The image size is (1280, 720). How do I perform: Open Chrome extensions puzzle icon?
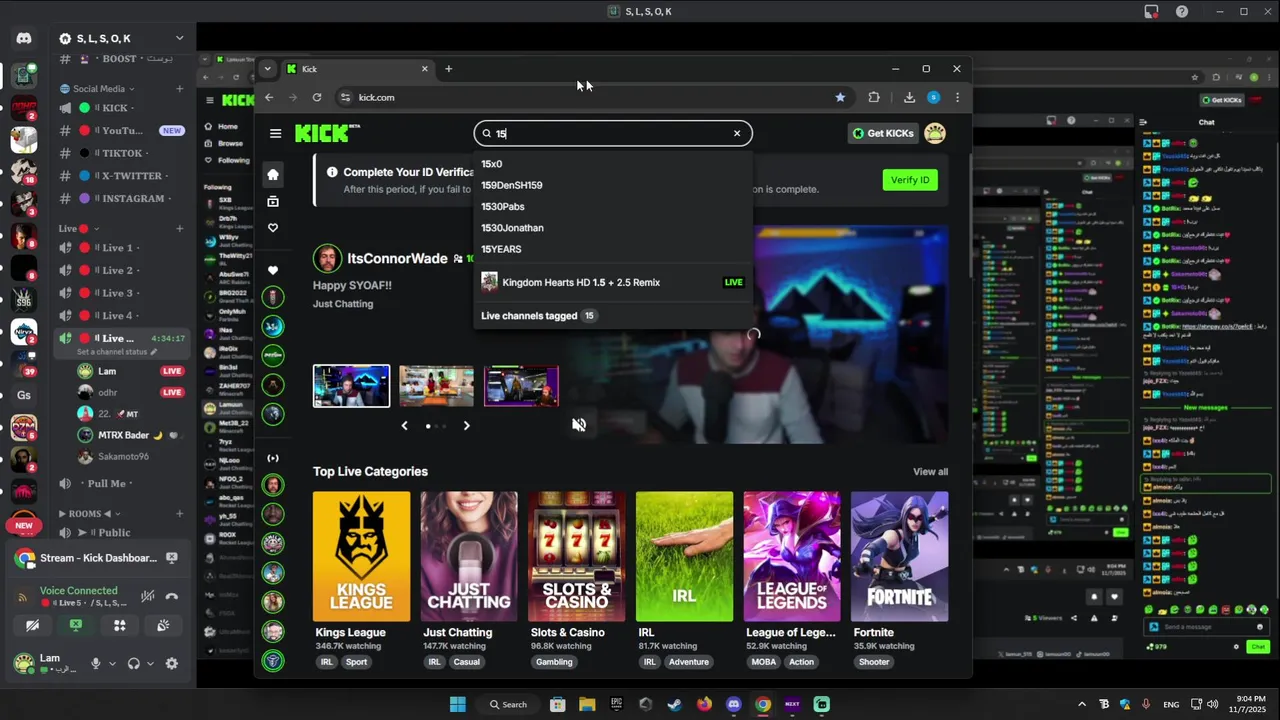point(874,97)
